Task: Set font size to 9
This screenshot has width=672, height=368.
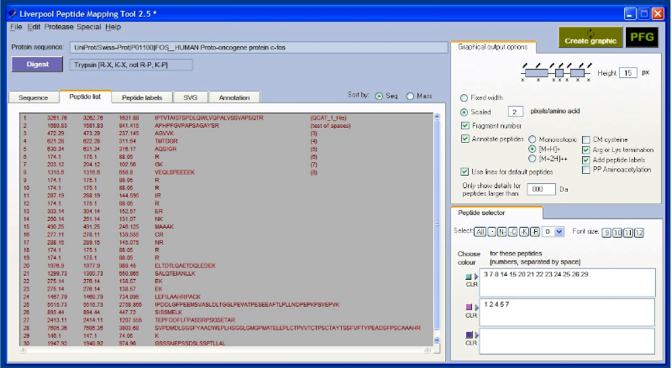Action: point(606,233)
